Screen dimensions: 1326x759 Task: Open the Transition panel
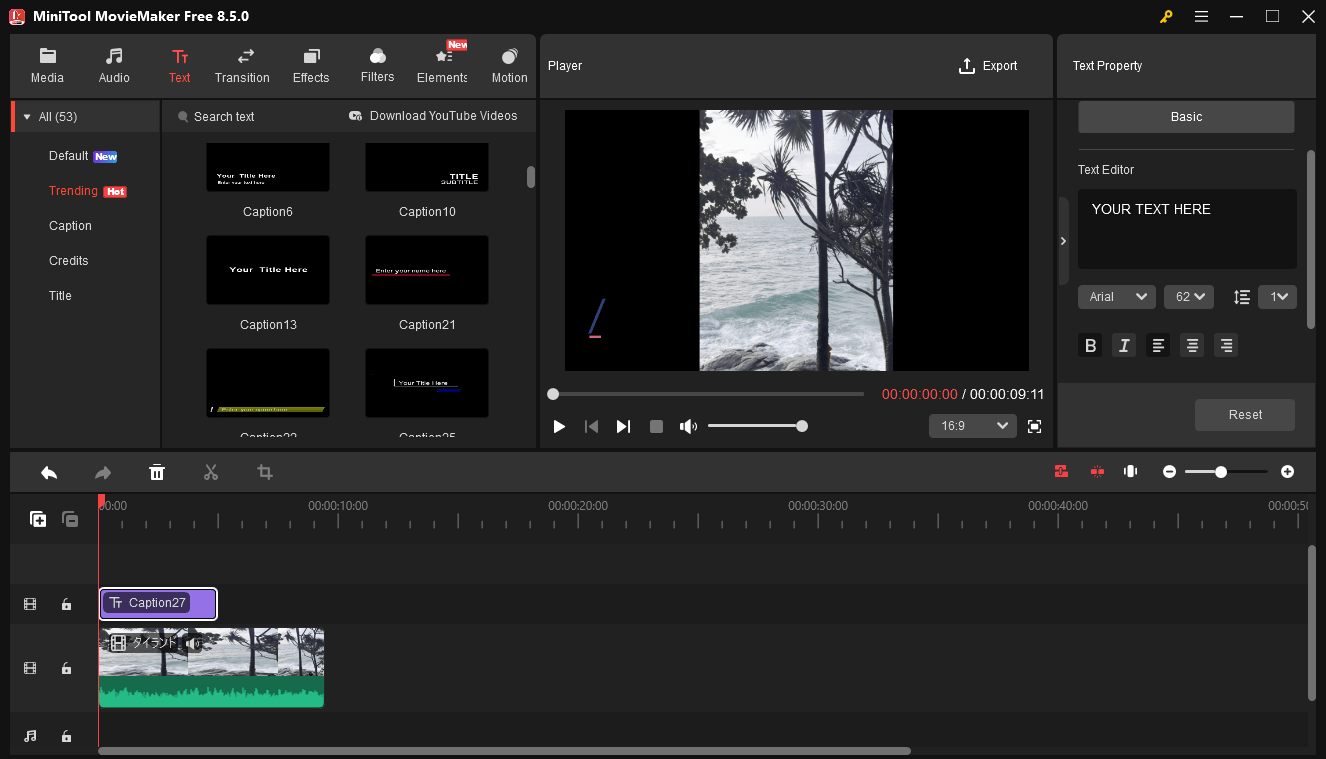[x=242, y=64]
